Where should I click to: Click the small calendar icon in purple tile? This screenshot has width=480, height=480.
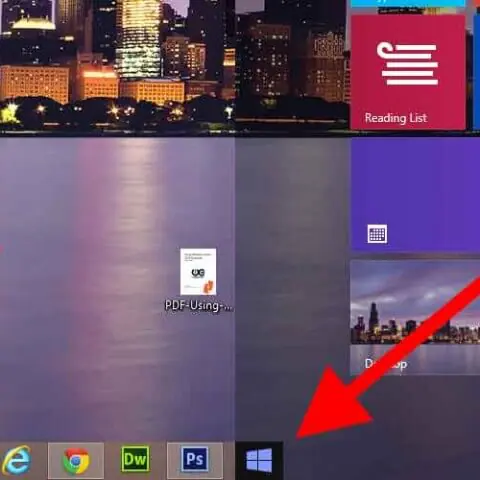click(377, 234)
